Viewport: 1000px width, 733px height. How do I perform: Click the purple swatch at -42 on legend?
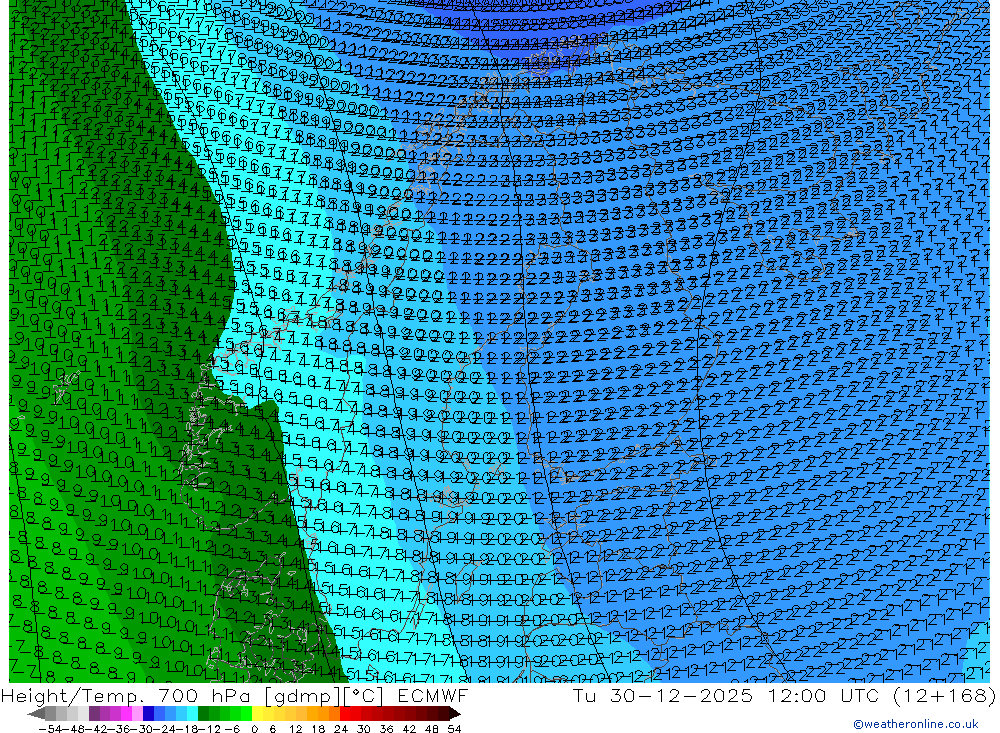(x=94, y=714)
